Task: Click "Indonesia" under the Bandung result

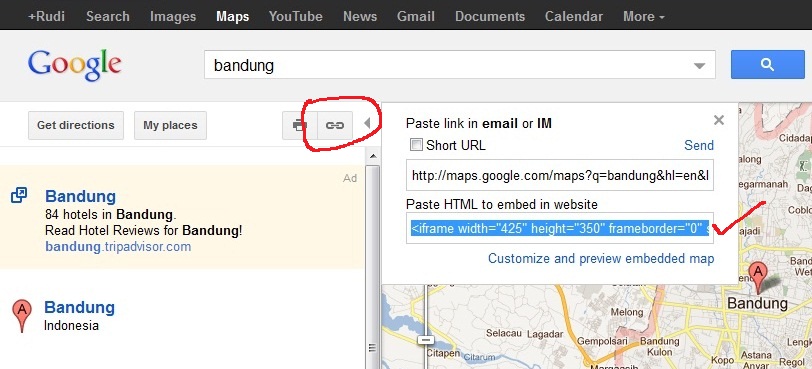Action: 71,325
